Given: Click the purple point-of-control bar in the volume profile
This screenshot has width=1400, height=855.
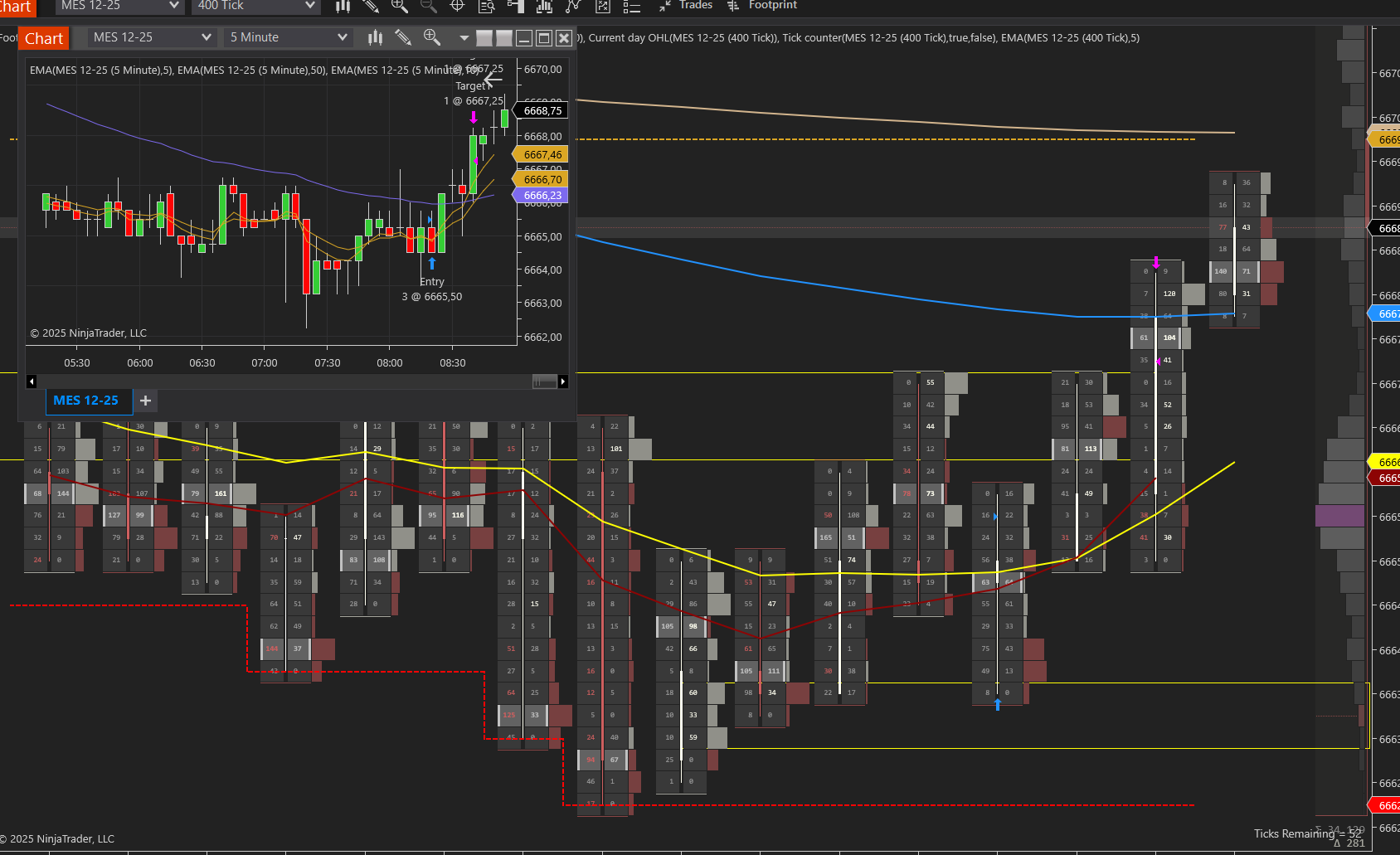Looking at the screenshot, I should 1339,516.
